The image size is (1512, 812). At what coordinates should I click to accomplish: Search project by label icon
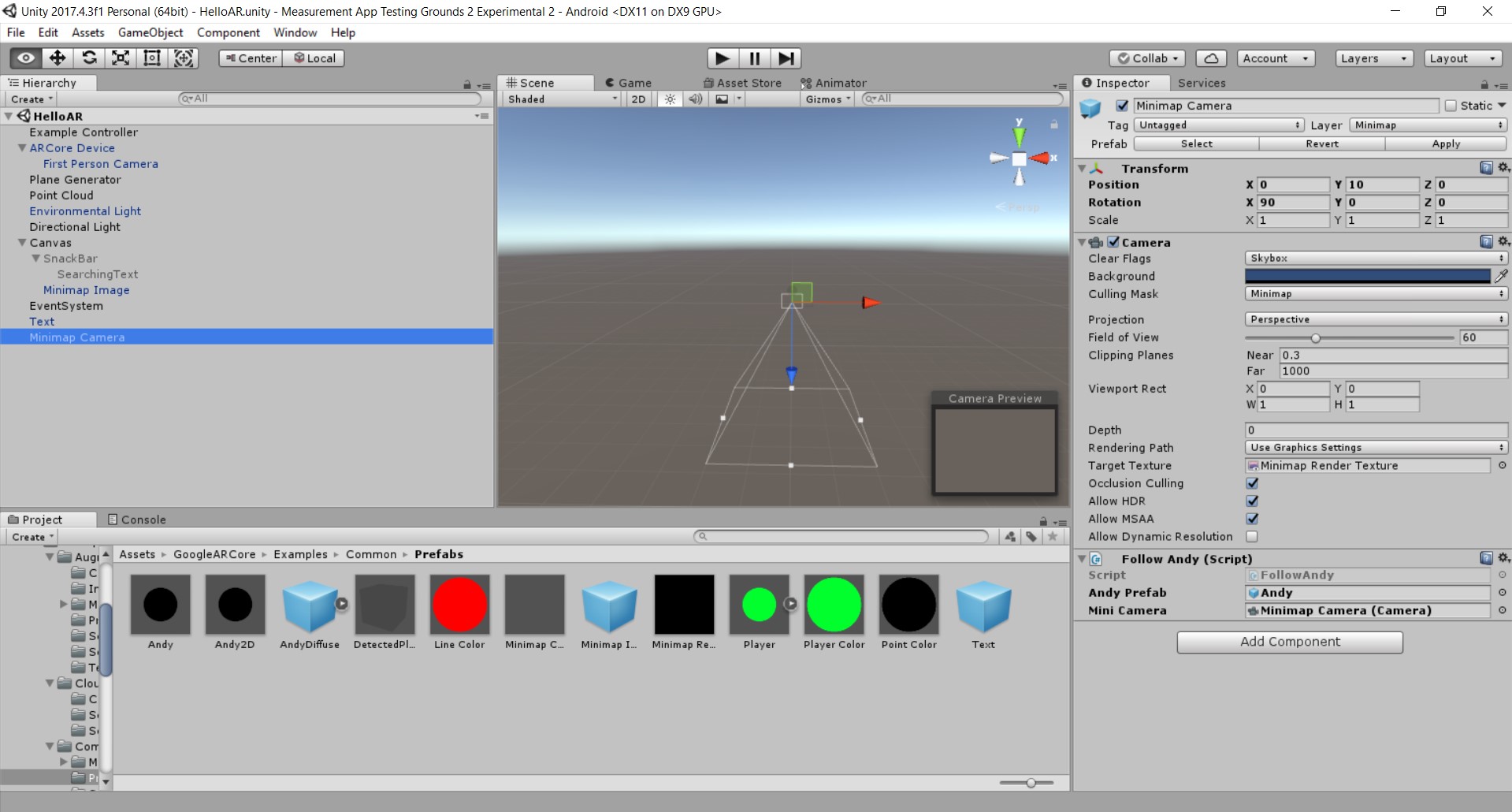point(1031,537)
